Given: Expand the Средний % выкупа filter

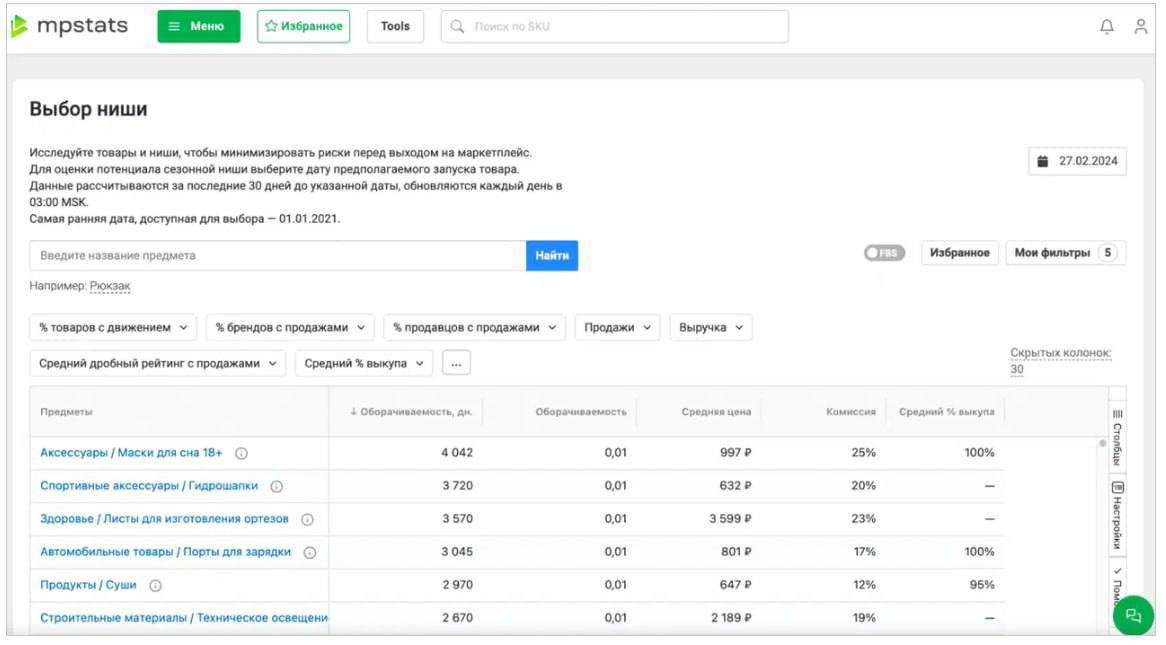Looking at the screenshot, I should pyautogui.click(x=364, y=363).
